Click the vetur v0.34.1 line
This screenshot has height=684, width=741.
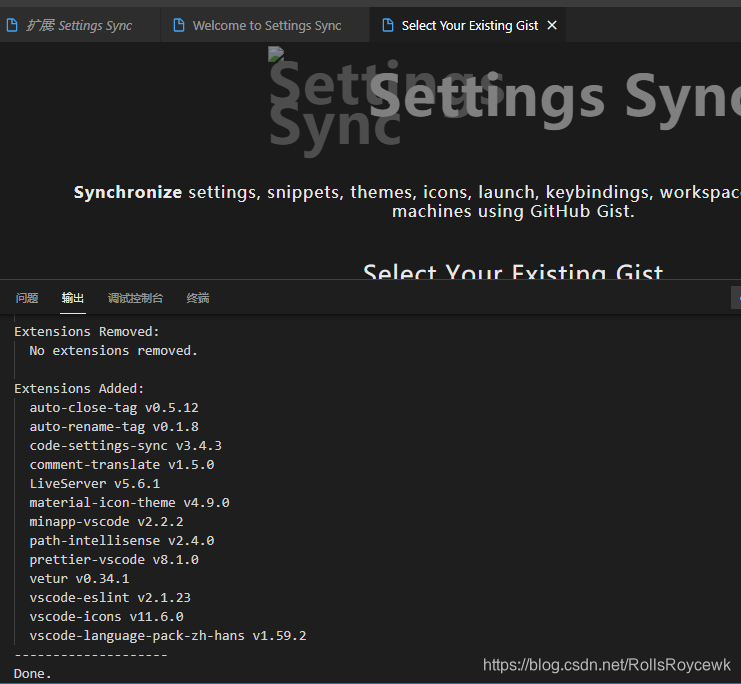pyautogui.click(x=79, y=579)
